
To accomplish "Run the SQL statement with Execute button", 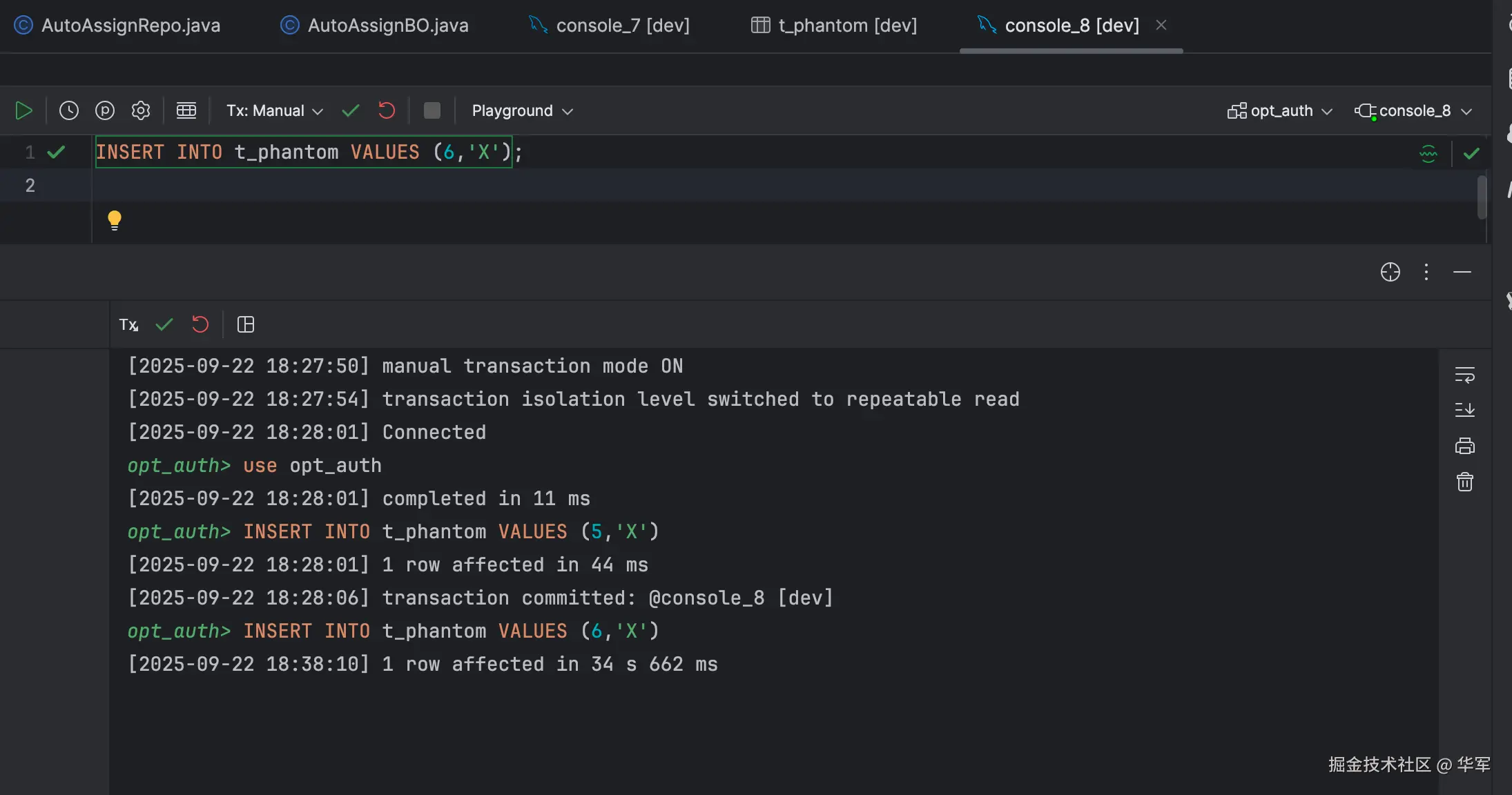I will 23,110.
